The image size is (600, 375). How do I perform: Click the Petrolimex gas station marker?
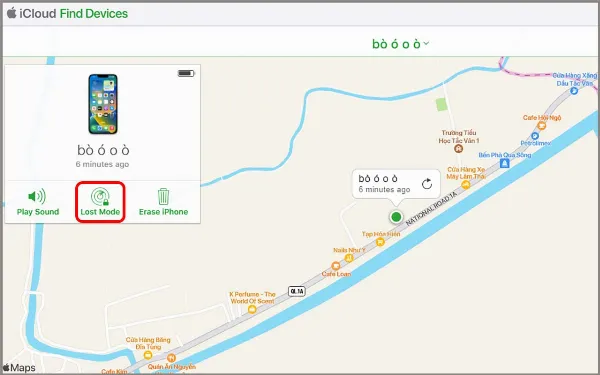pos(535,136)
